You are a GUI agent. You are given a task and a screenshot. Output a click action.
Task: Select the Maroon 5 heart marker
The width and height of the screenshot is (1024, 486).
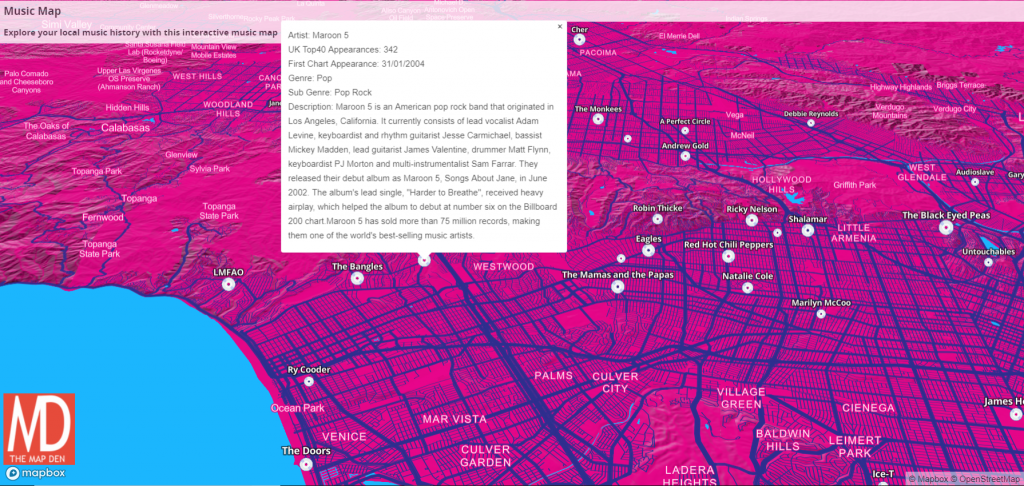coord(424,260)
